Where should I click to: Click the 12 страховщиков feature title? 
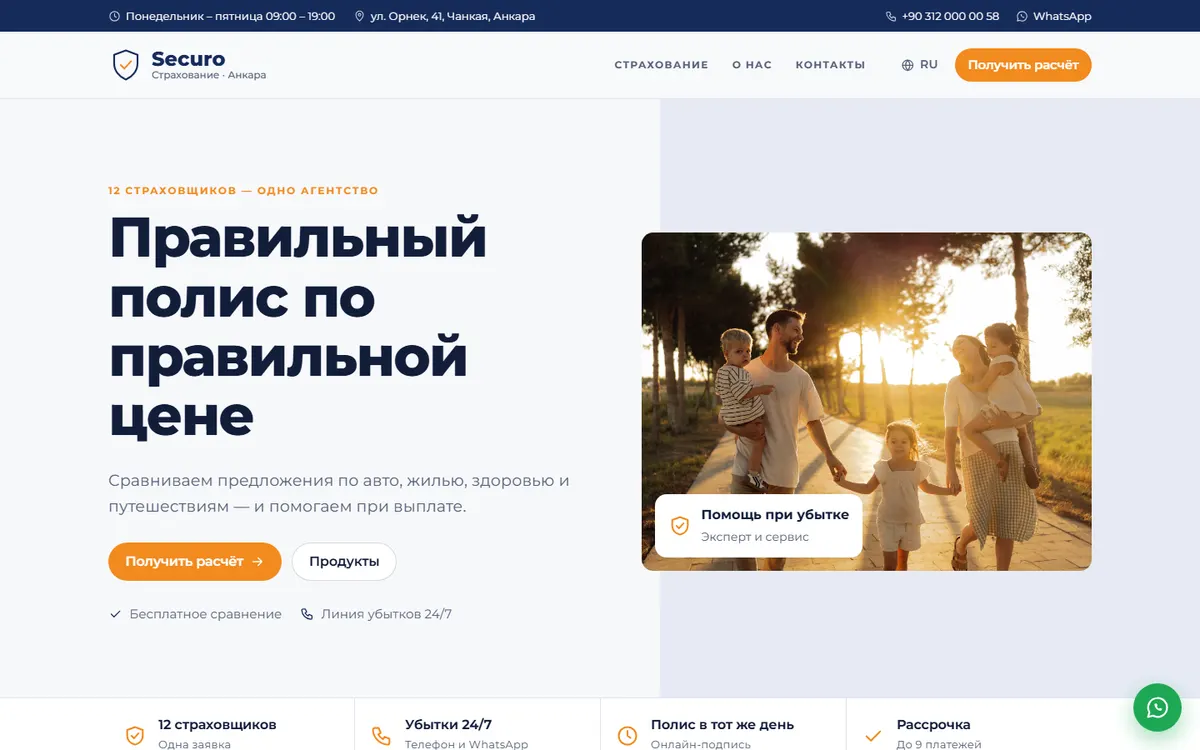pyautogui.click(x=217, y=725)
